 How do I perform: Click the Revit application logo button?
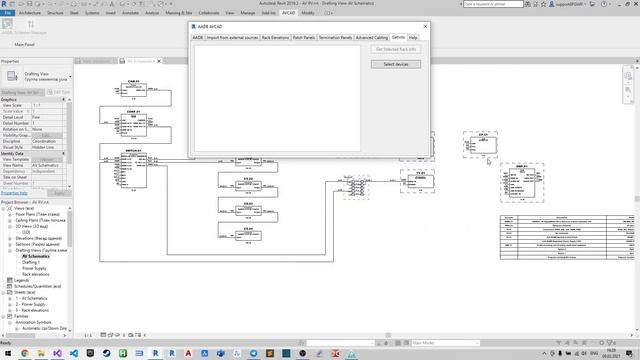coord(4,4)
